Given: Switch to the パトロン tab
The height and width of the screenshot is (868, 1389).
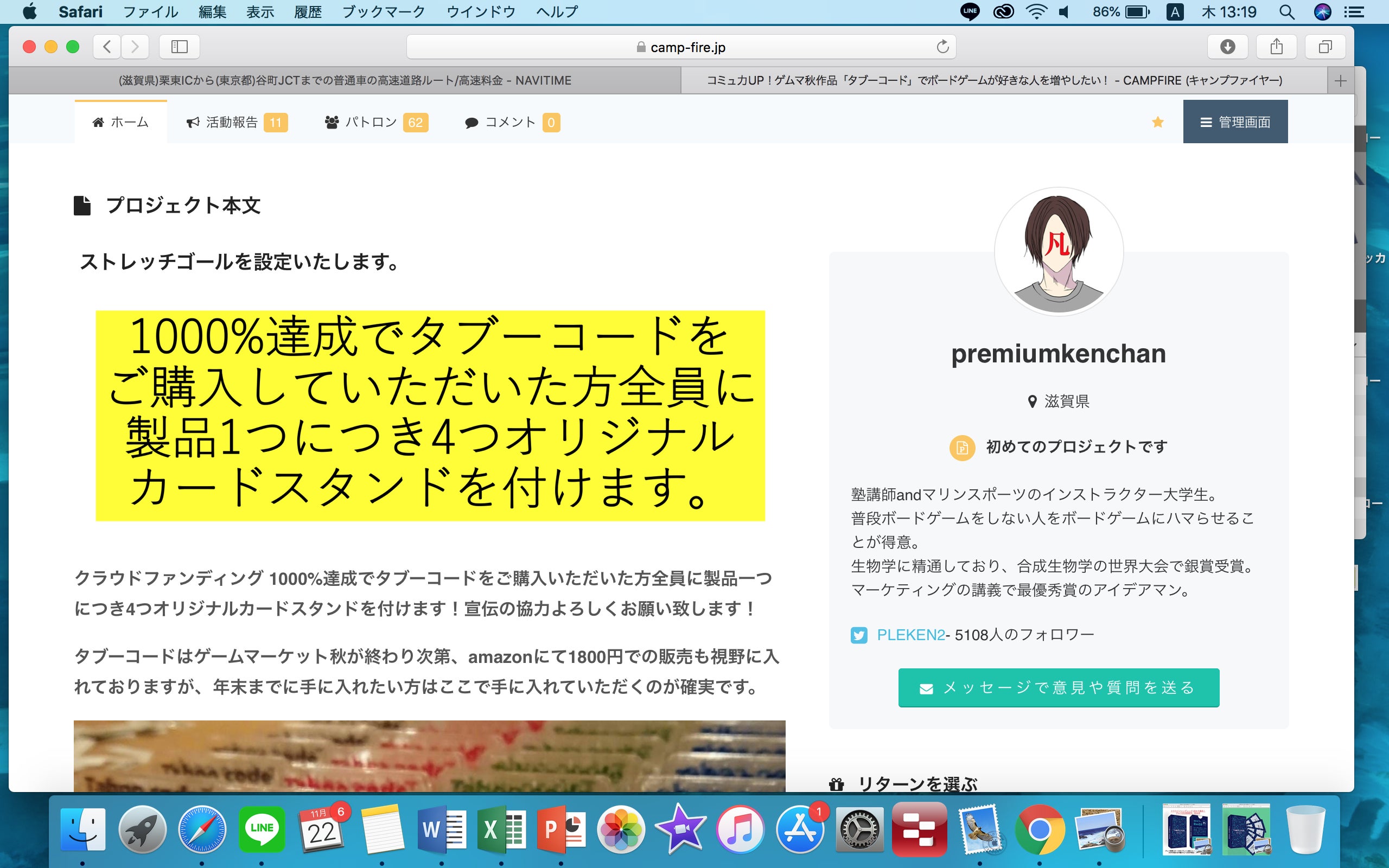Looking at the screenshot, I should click(376, 122).
